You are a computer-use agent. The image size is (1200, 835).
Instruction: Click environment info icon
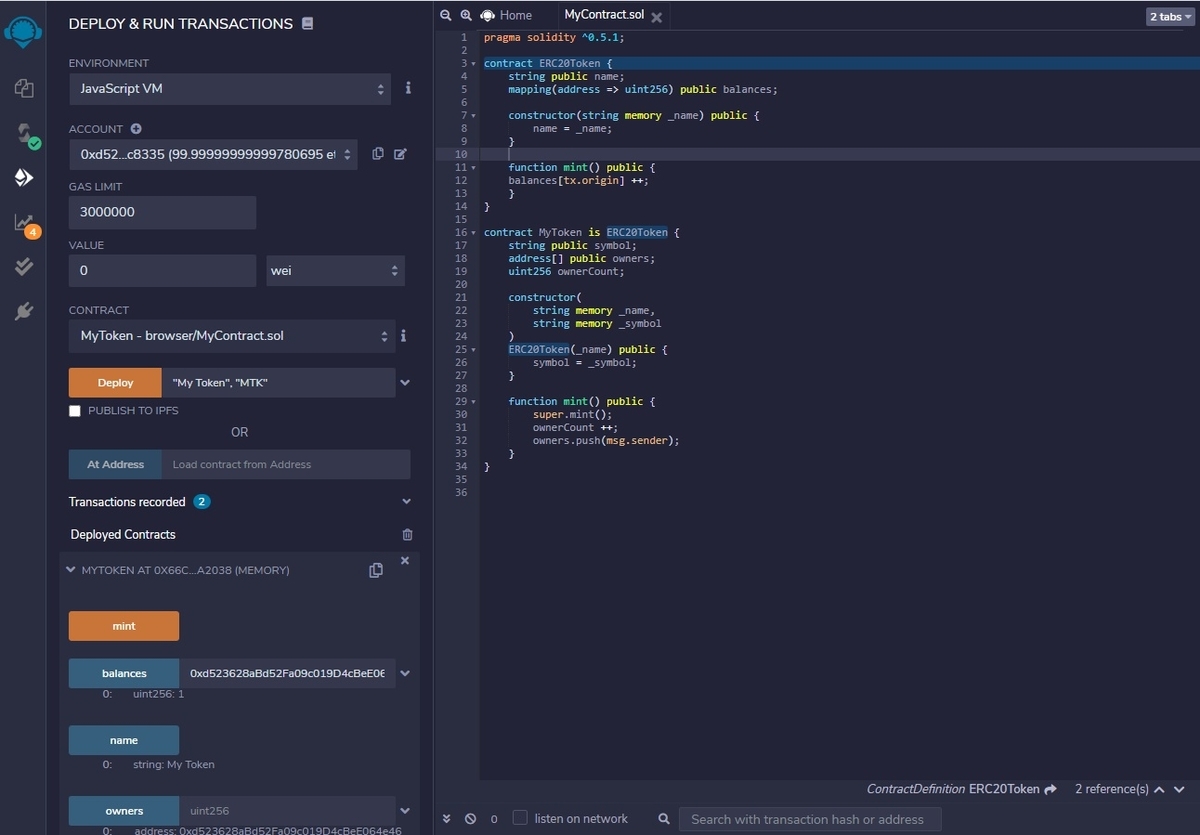pos(408,88)
